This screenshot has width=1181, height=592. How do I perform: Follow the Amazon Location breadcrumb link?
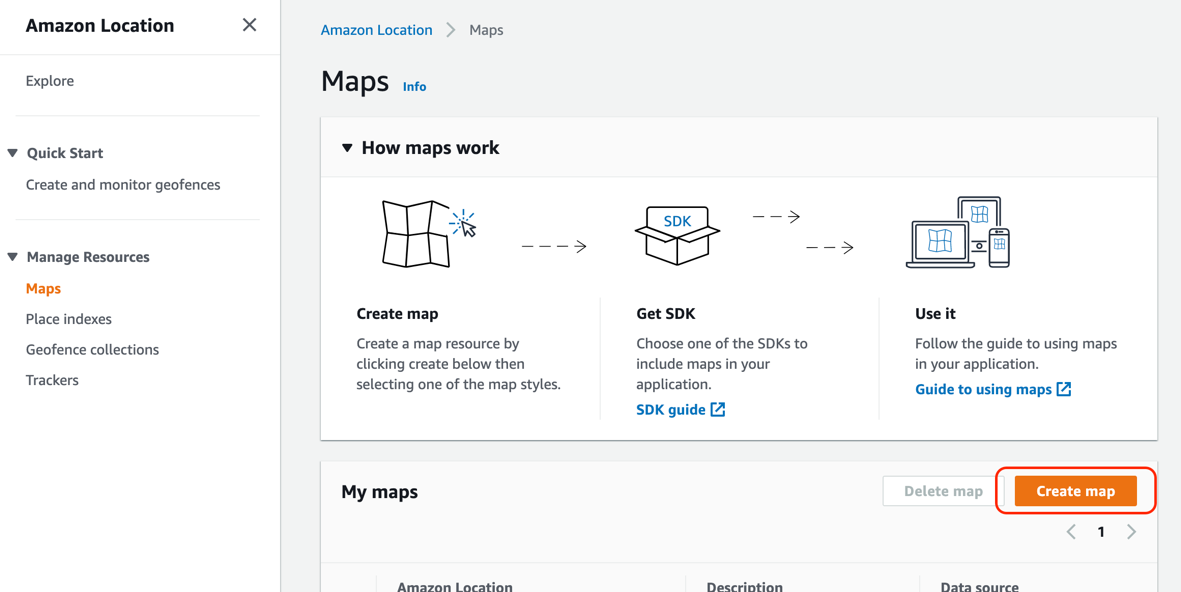377,30
